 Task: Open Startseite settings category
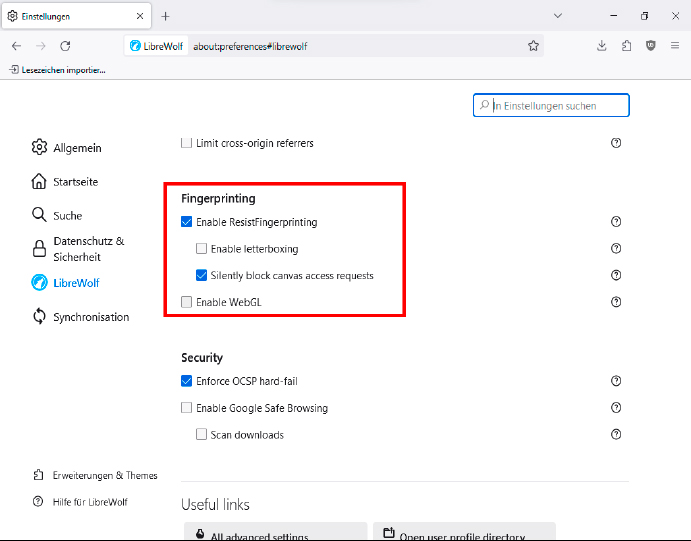click(65, 182)
